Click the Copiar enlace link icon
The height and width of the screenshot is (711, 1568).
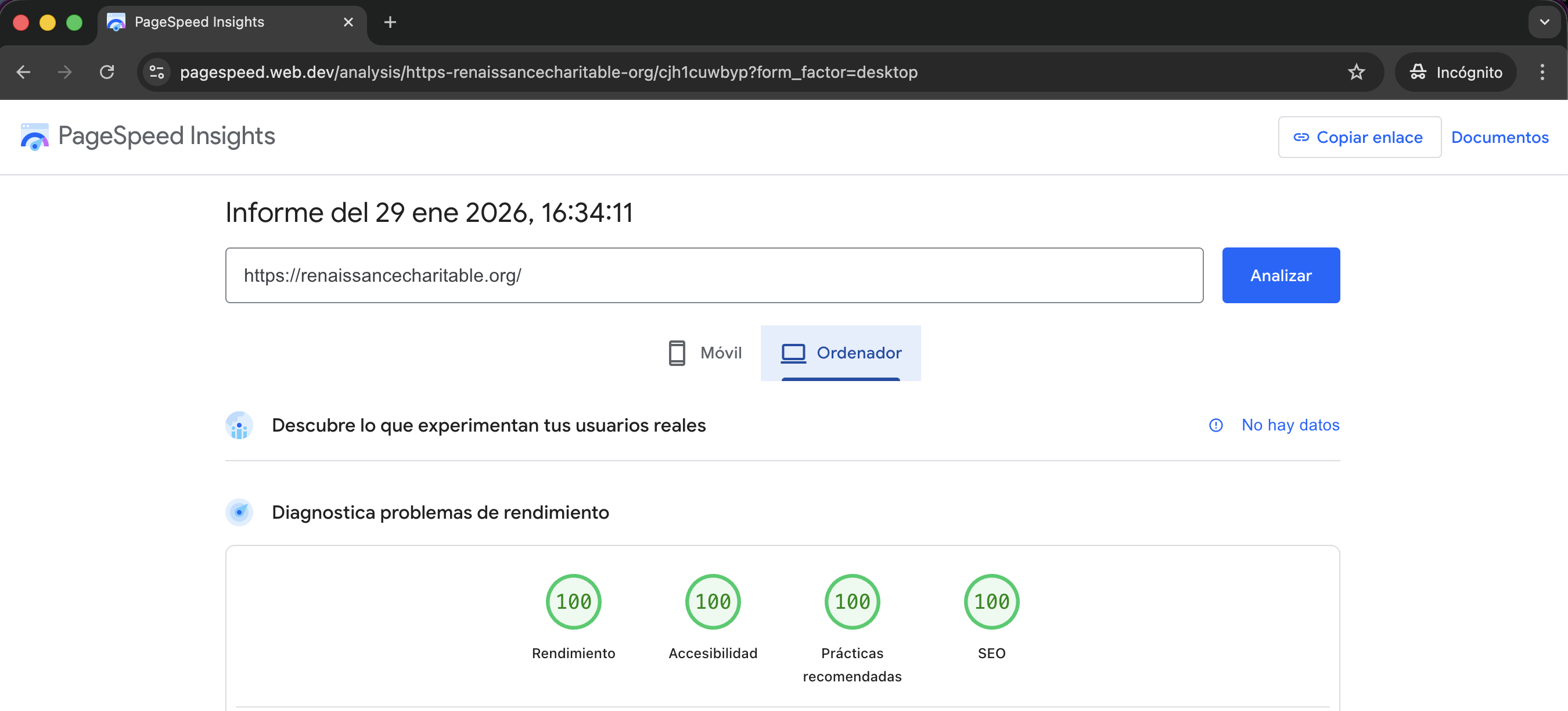click(1301, 137)
